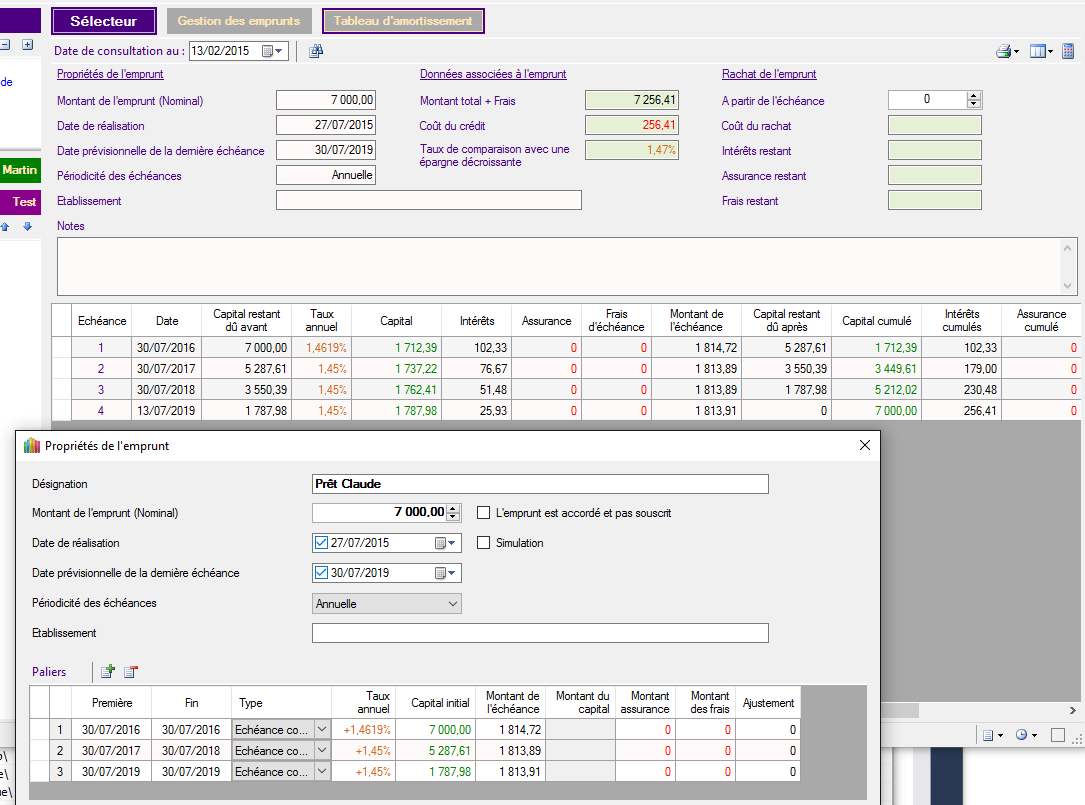Image resolution: width=1085 pixels, height=805 pixels.
Task: Click the Sélecteur button
Action: [105, 21]
